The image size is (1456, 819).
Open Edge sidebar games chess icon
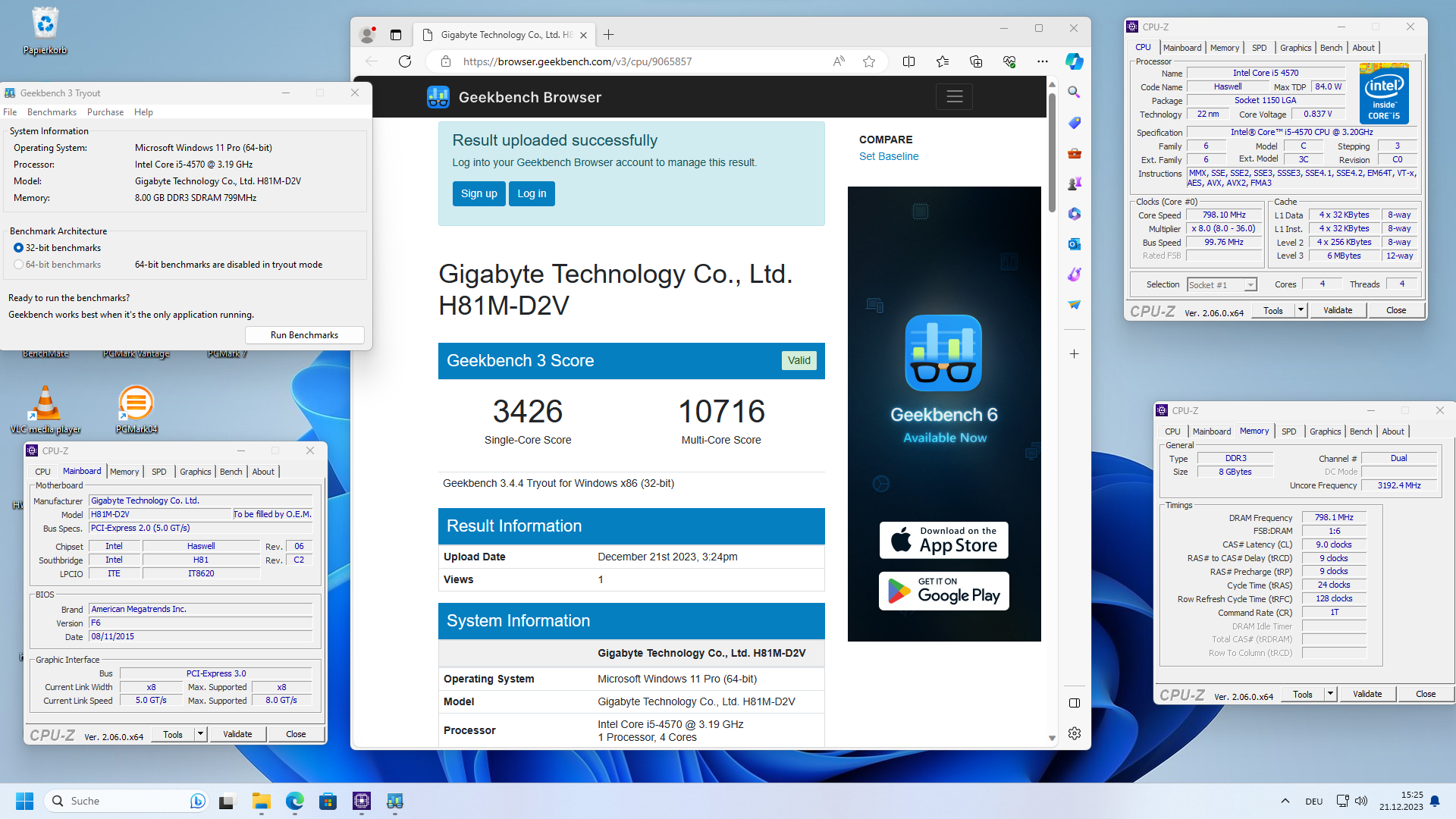pos(1074,184)
